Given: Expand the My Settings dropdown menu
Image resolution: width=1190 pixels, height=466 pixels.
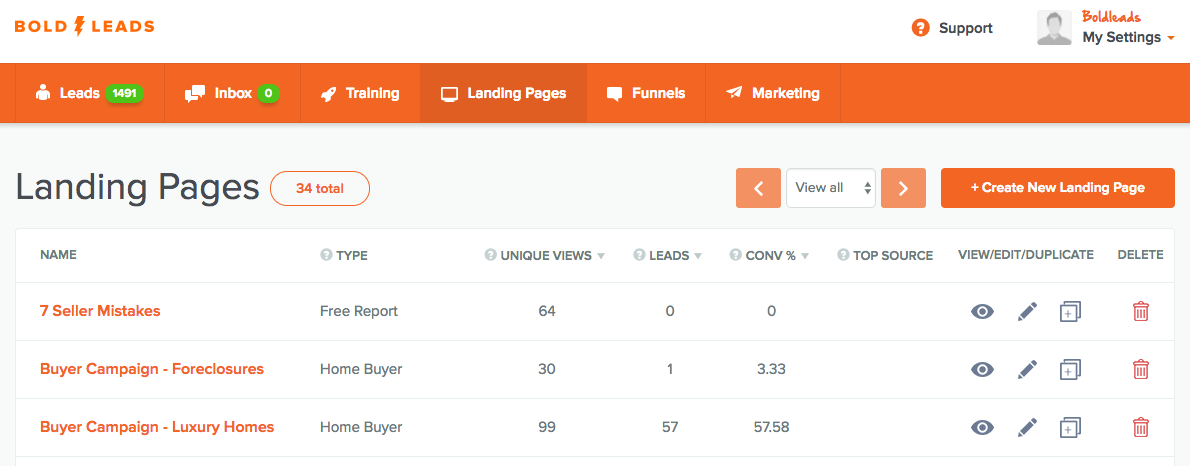Looking at the screenshot, I should tap(1129, 37).
